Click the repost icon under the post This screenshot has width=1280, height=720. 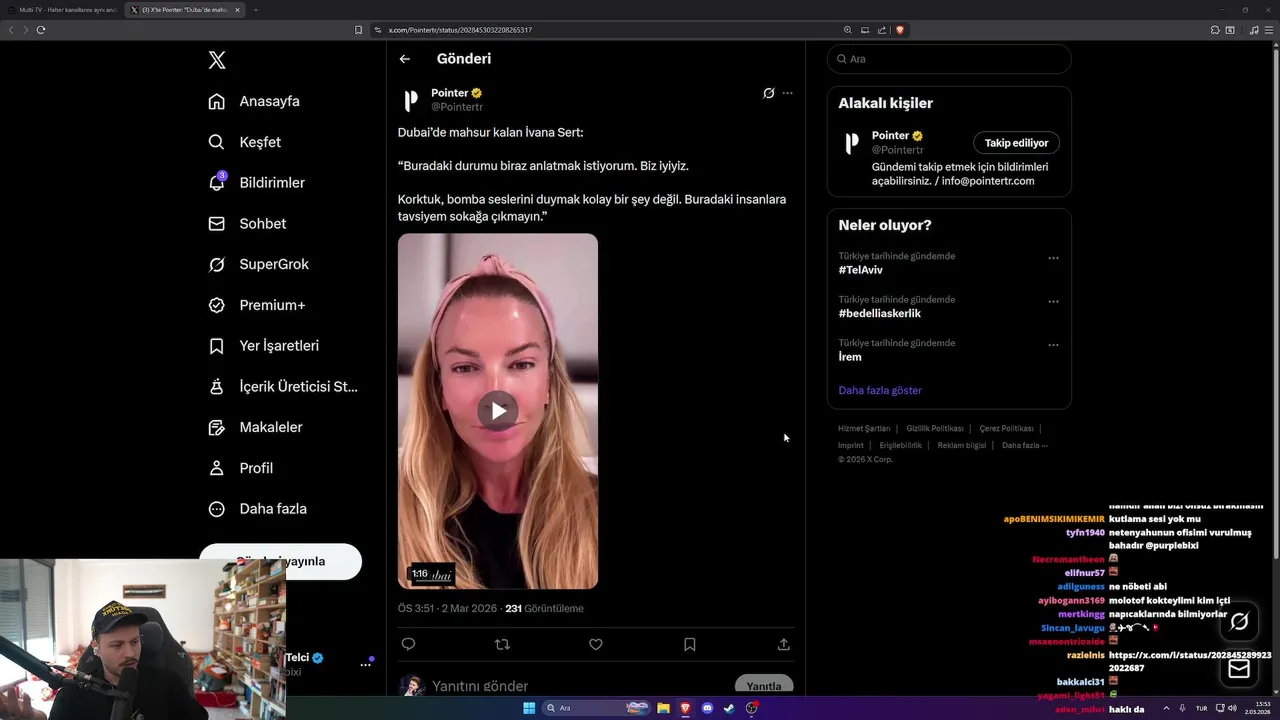pos(502,644)
